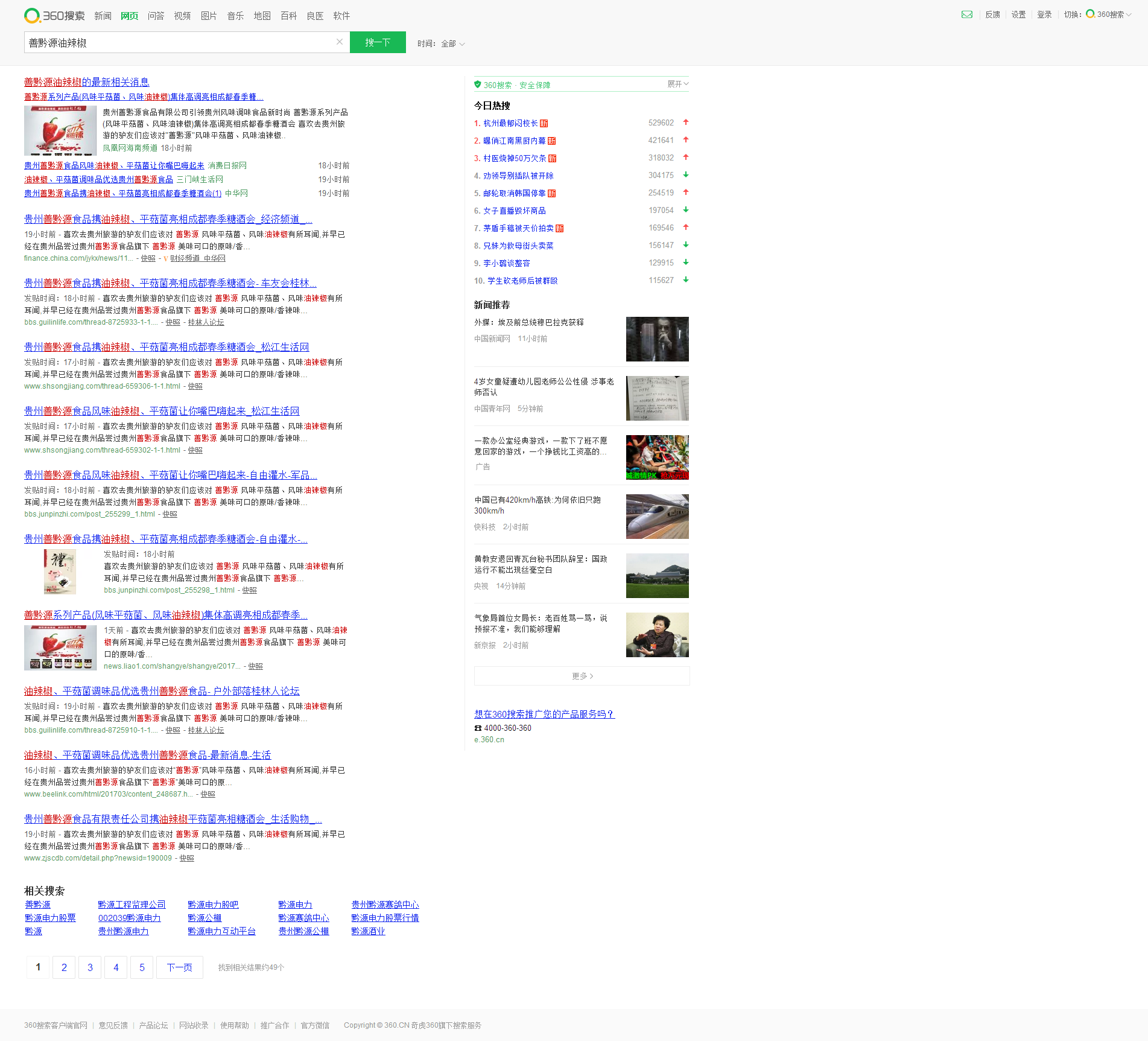1148x1041 pixels.
Task: Open result 经济频道 for 春季糖酒会
Action: pyautogui.click(x=168, y=219)
